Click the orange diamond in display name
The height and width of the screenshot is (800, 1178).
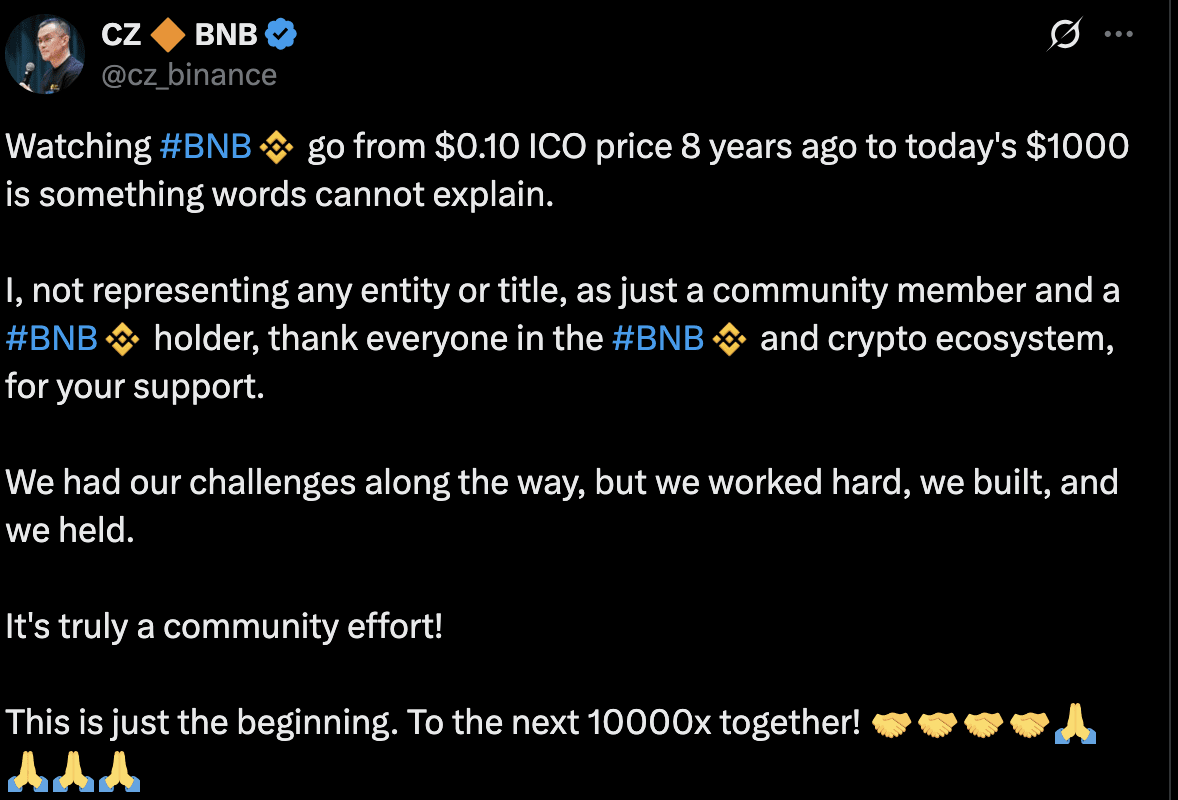(168, 35)
